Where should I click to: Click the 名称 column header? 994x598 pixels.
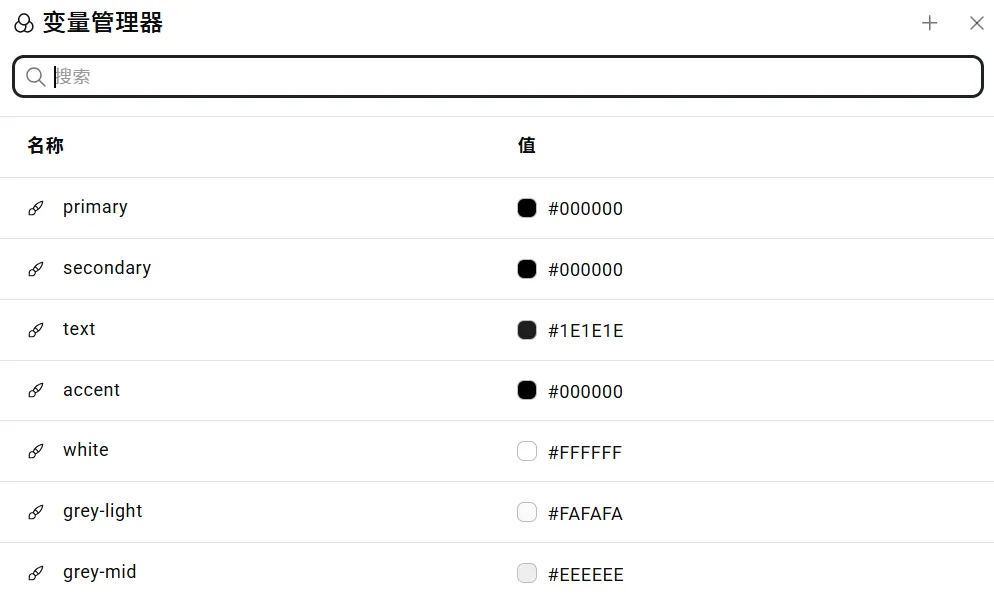coord(45,146)
